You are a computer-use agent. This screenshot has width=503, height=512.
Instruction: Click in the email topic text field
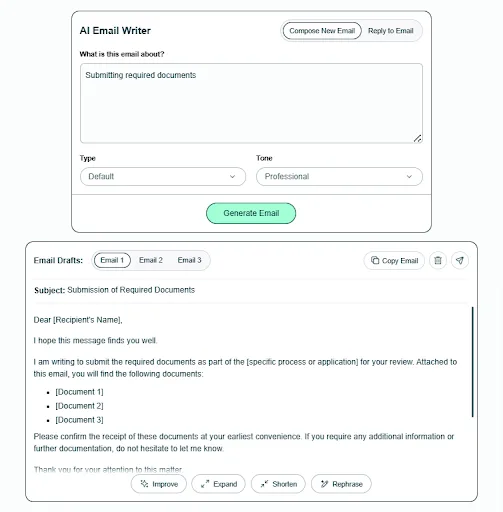251,103
